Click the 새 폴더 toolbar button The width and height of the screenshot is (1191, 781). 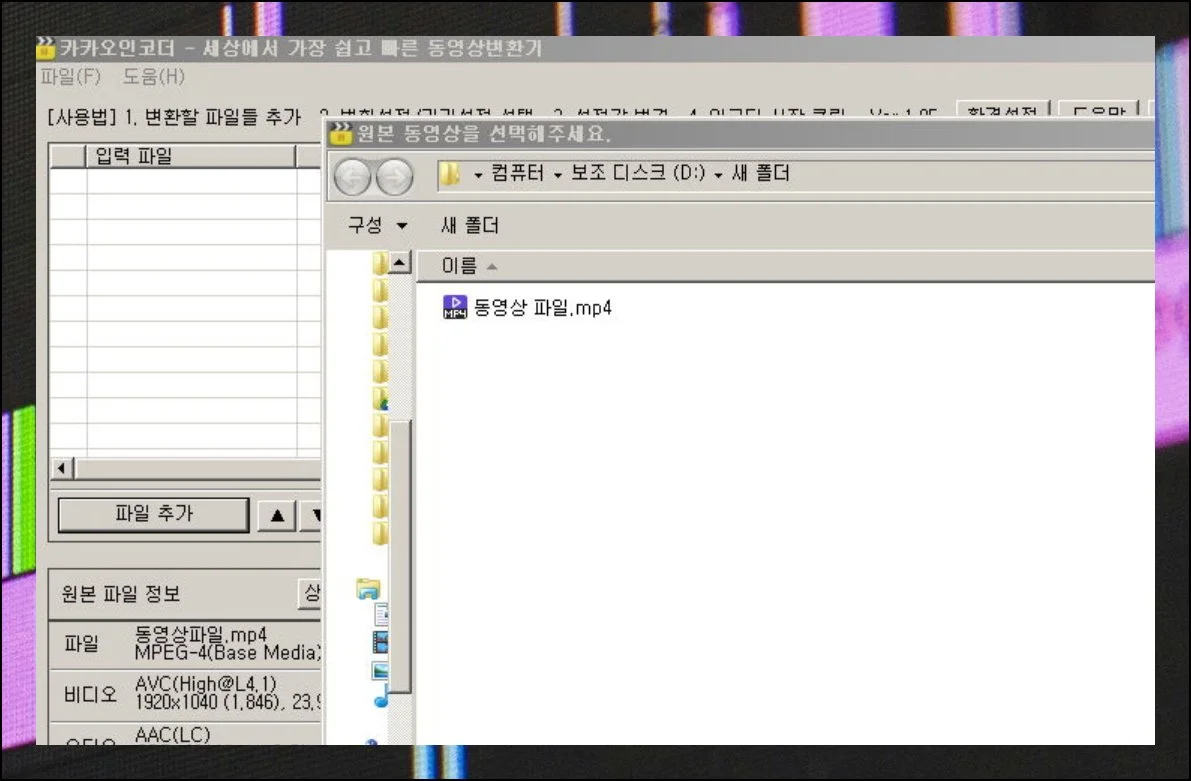click(x=470, y=226)
